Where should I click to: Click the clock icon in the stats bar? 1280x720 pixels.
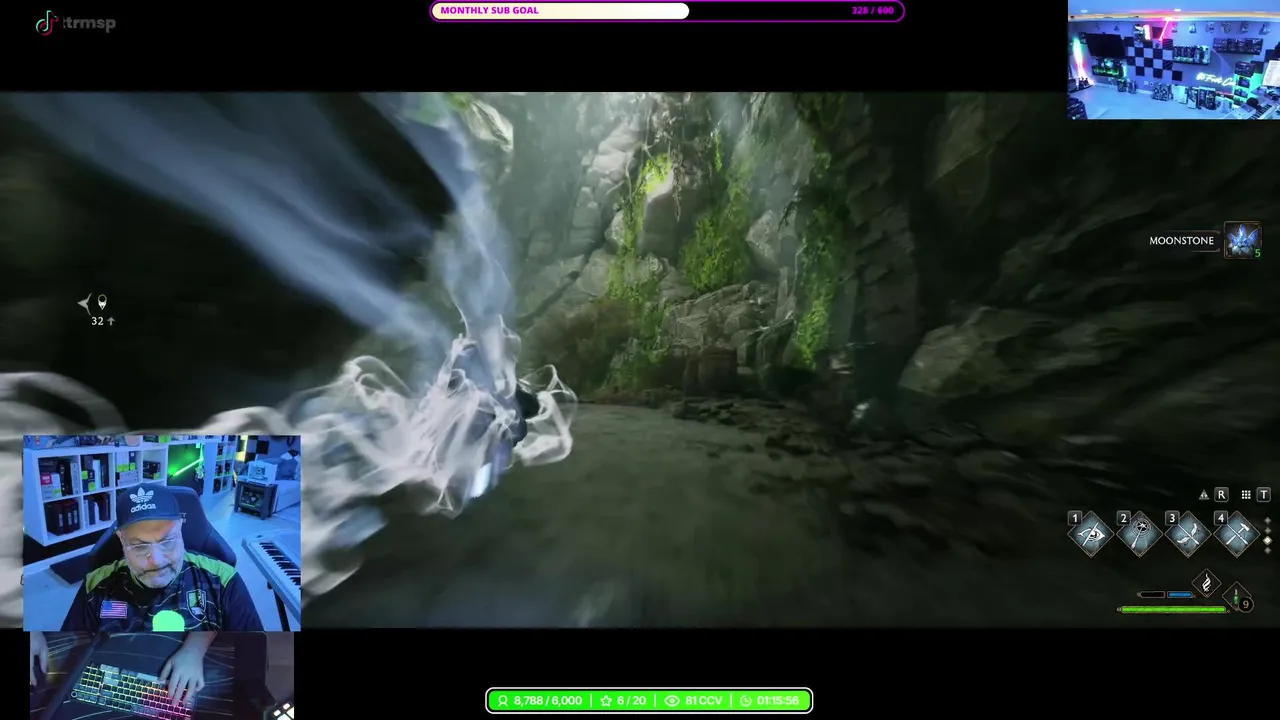click(748, 701)
